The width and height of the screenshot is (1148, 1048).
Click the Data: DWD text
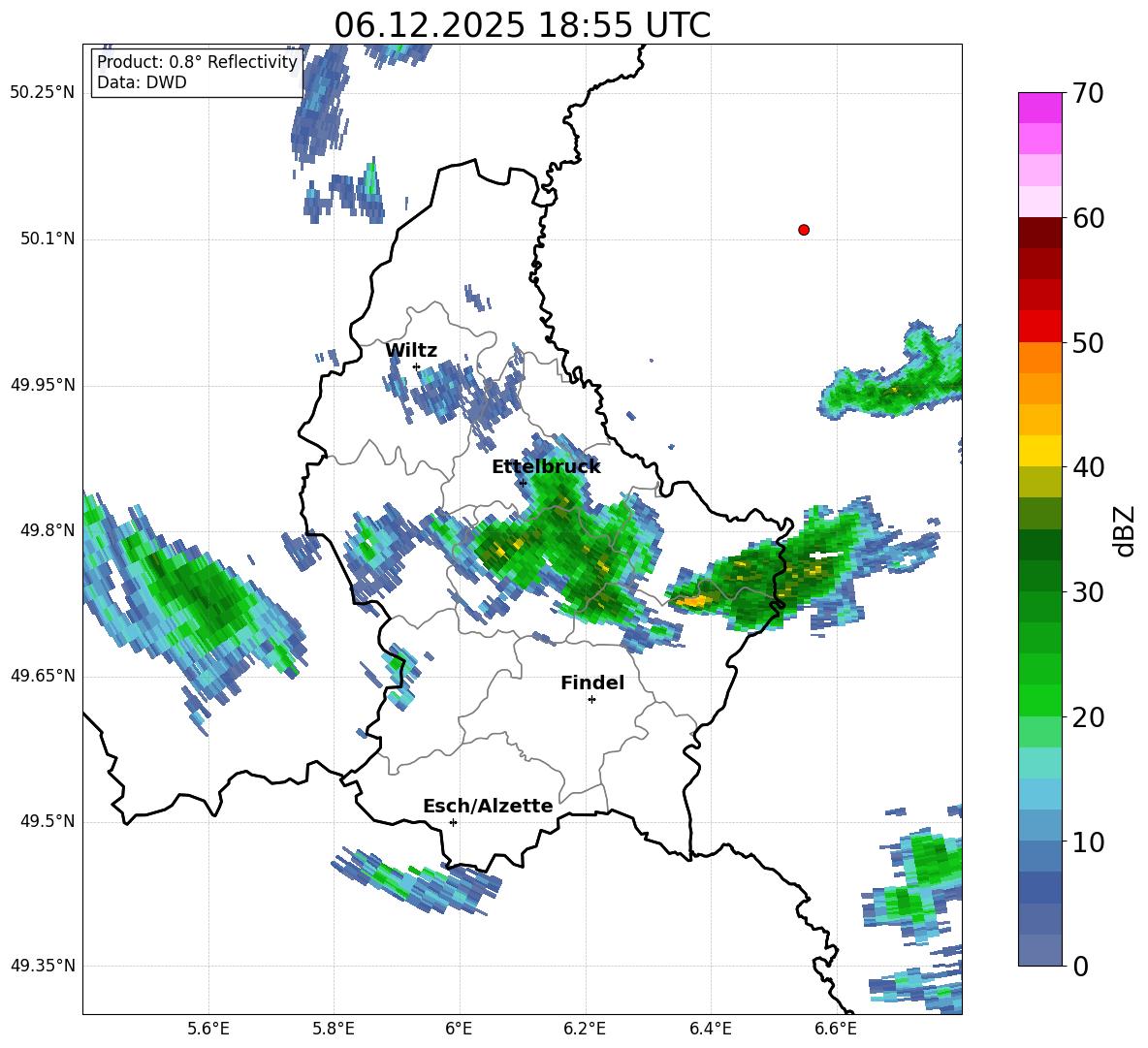pyautogui.click(x=142, y=82)
